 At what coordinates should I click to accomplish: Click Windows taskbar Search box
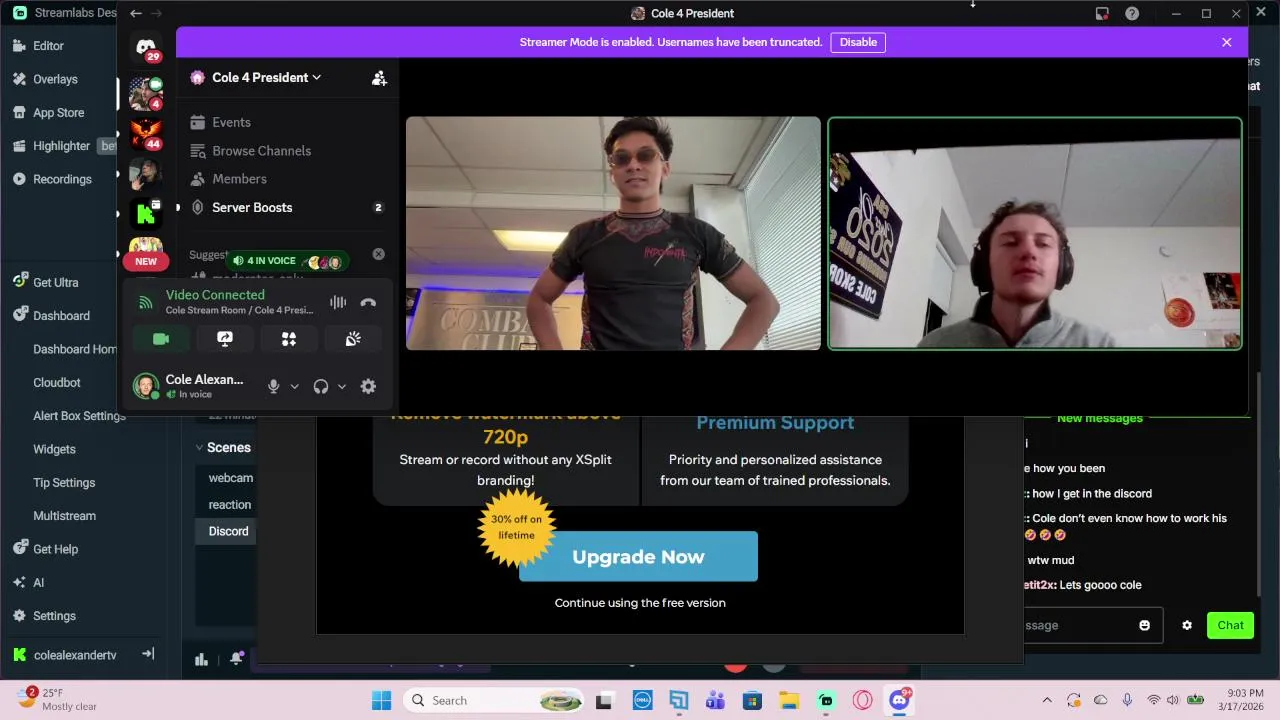click(x=494, y=701)
